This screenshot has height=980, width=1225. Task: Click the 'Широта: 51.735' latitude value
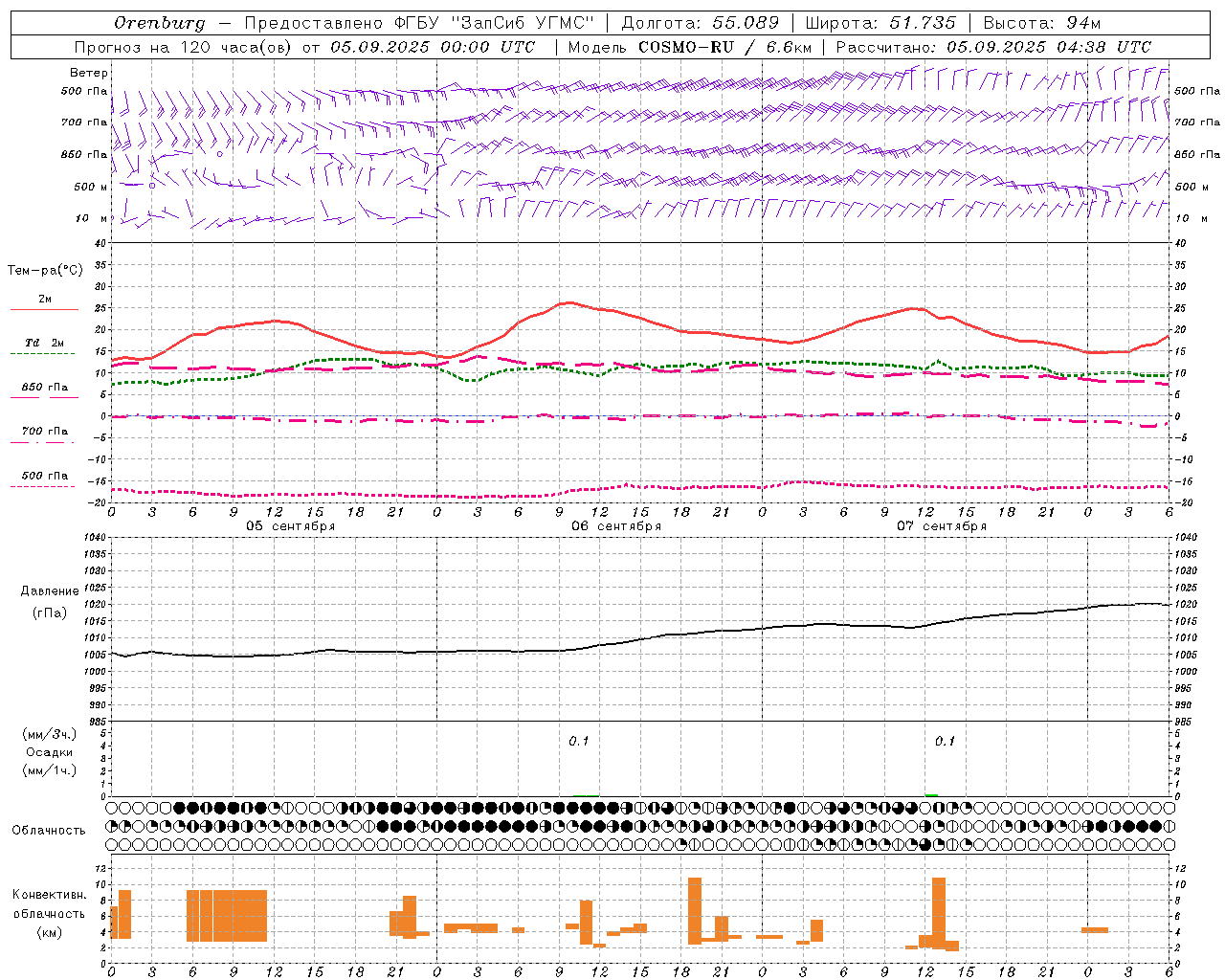(880, 23)
